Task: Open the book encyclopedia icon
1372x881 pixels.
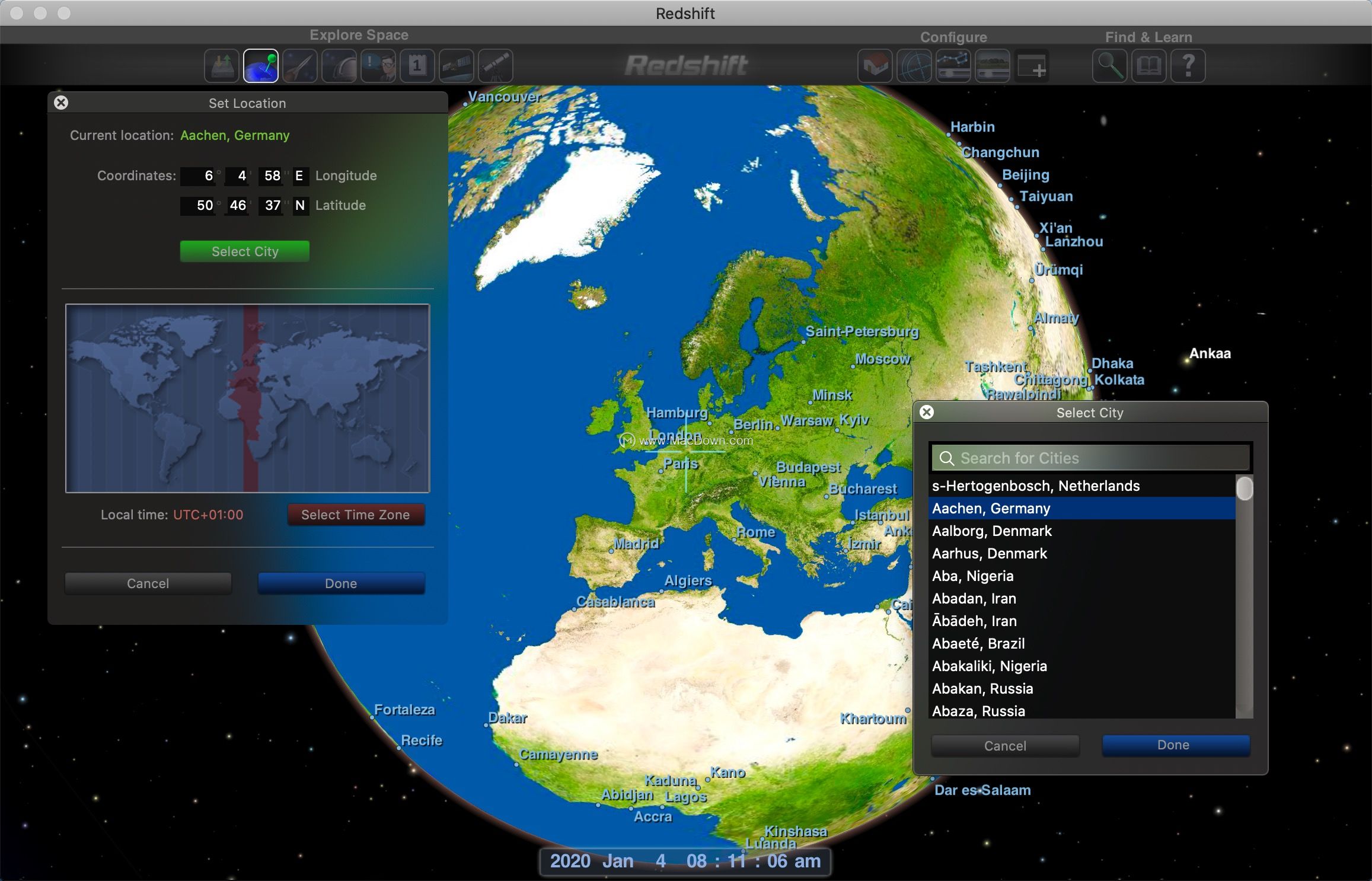Action: [x=1149, y=66]
